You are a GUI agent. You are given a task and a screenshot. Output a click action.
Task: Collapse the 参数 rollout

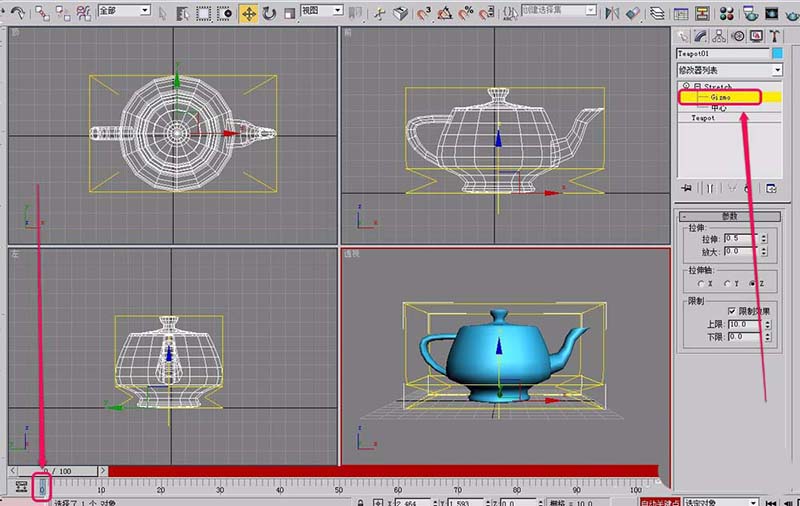click(x=729, y=216)
